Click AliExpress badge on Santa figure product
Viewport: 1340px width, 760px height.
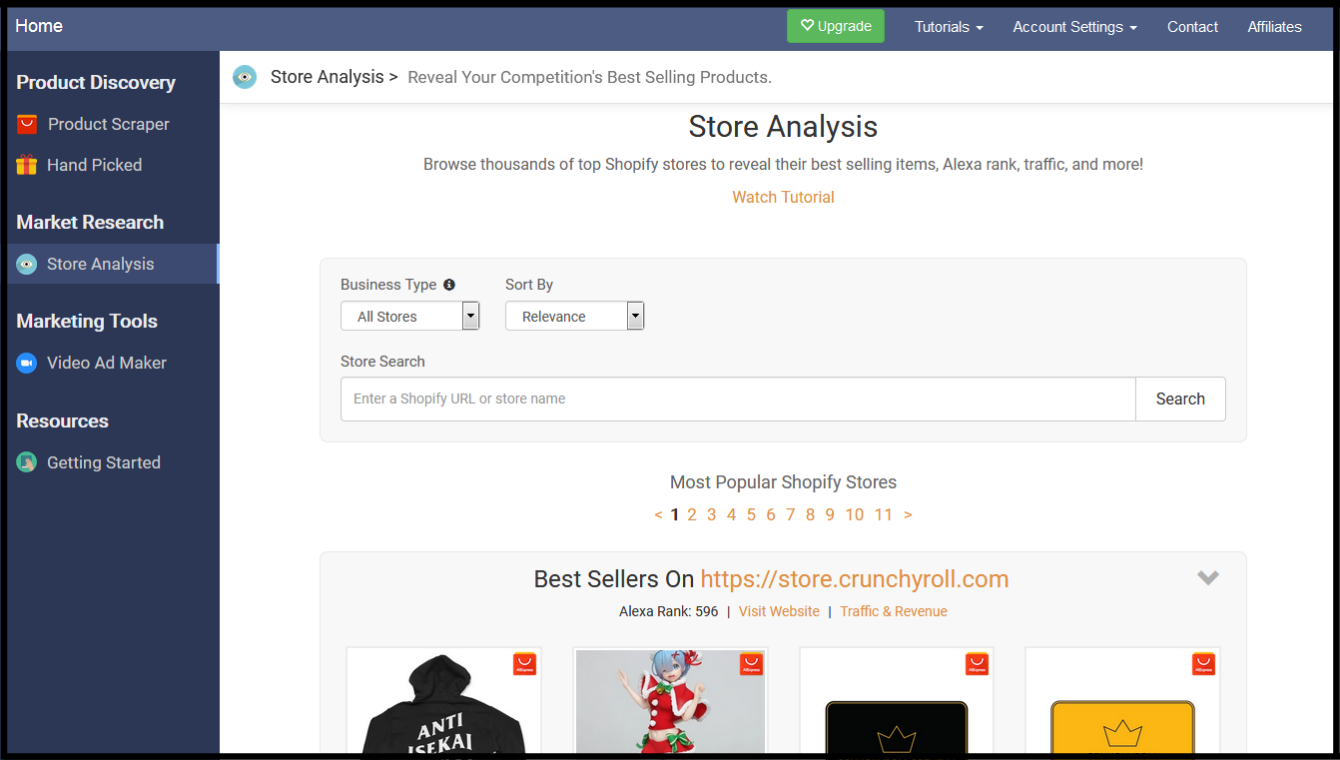click(x=751, y=664)
